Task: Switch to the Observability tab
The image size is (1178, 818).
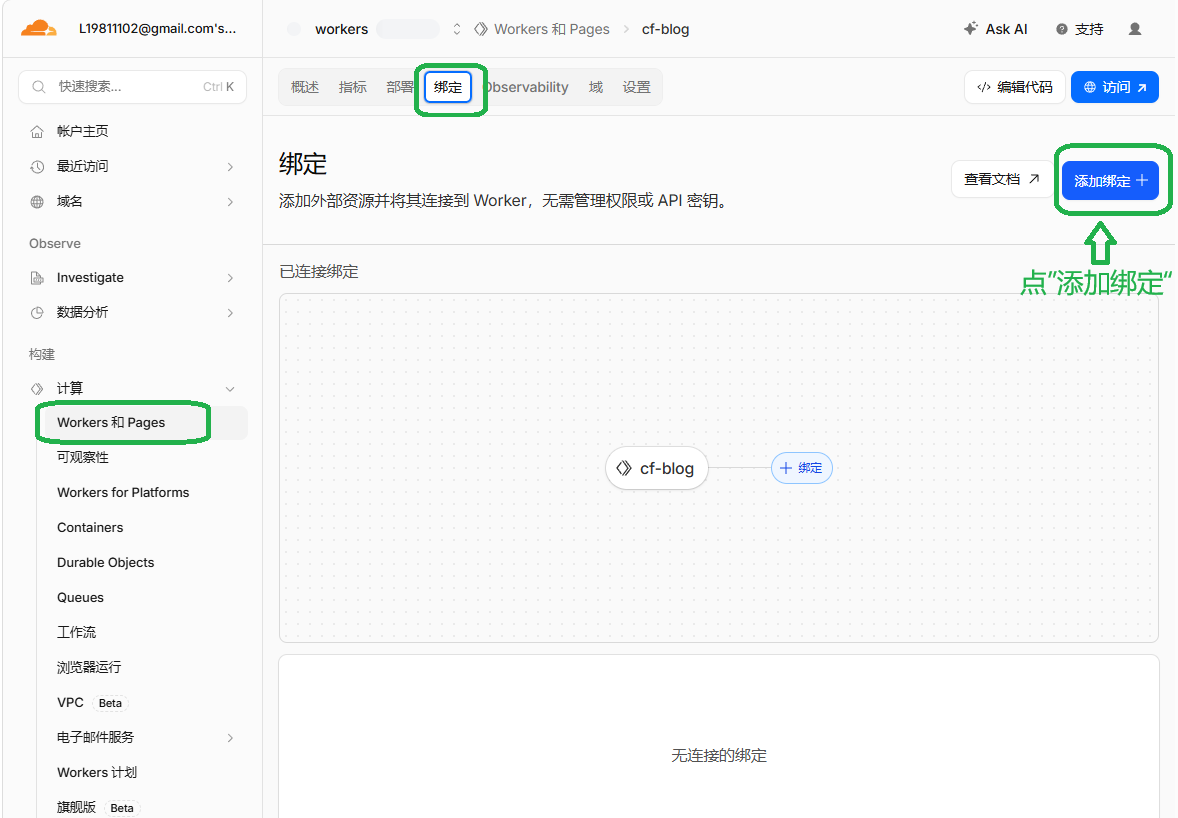Action: coord(527,87)
